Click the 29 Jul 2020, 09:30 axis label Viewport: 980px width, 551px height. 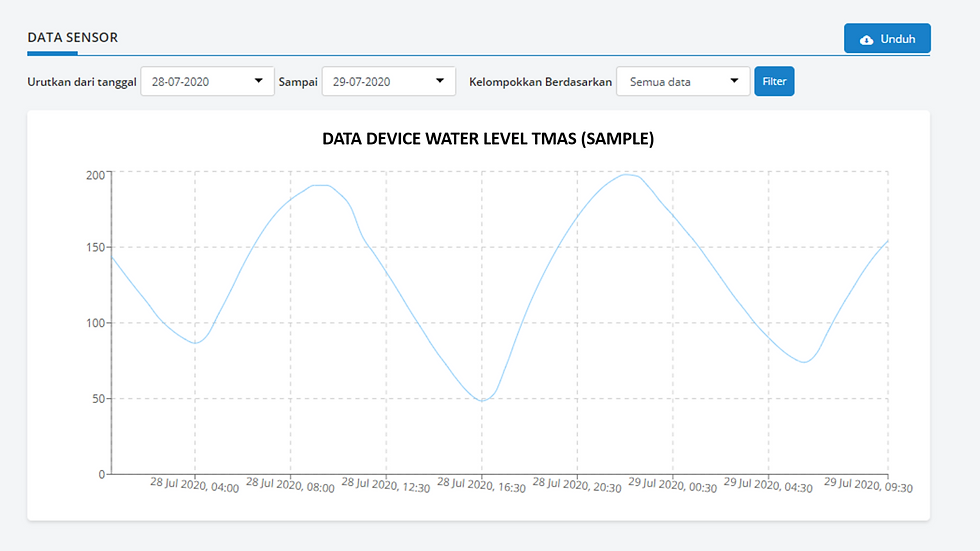(868, 485)
